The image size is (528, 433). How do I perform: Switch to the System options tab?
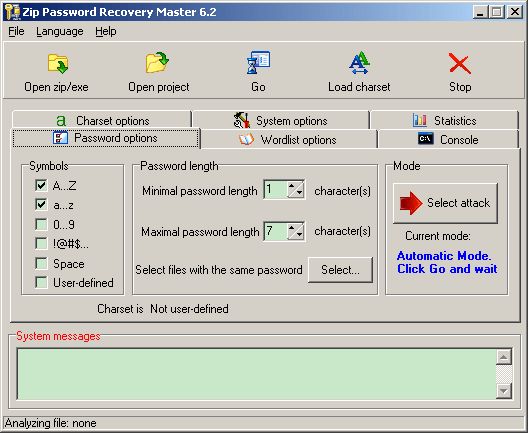click(x=281, y=120)
